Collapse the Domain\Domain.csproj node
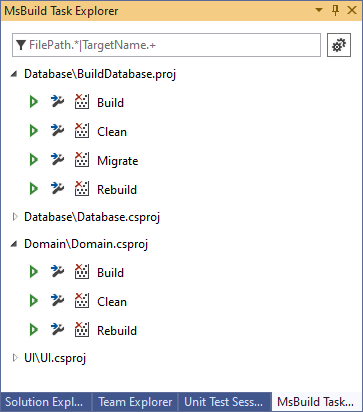The image size is (363, 412). click(x=14, y=244)
